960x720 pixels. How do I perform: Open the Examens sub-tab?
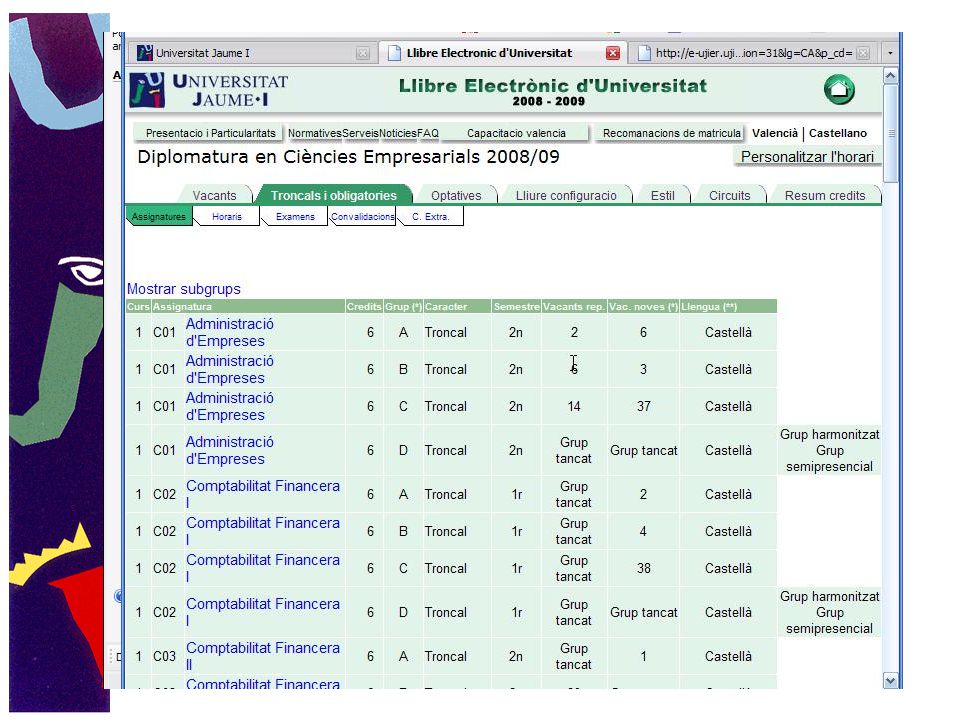(295, 217)
